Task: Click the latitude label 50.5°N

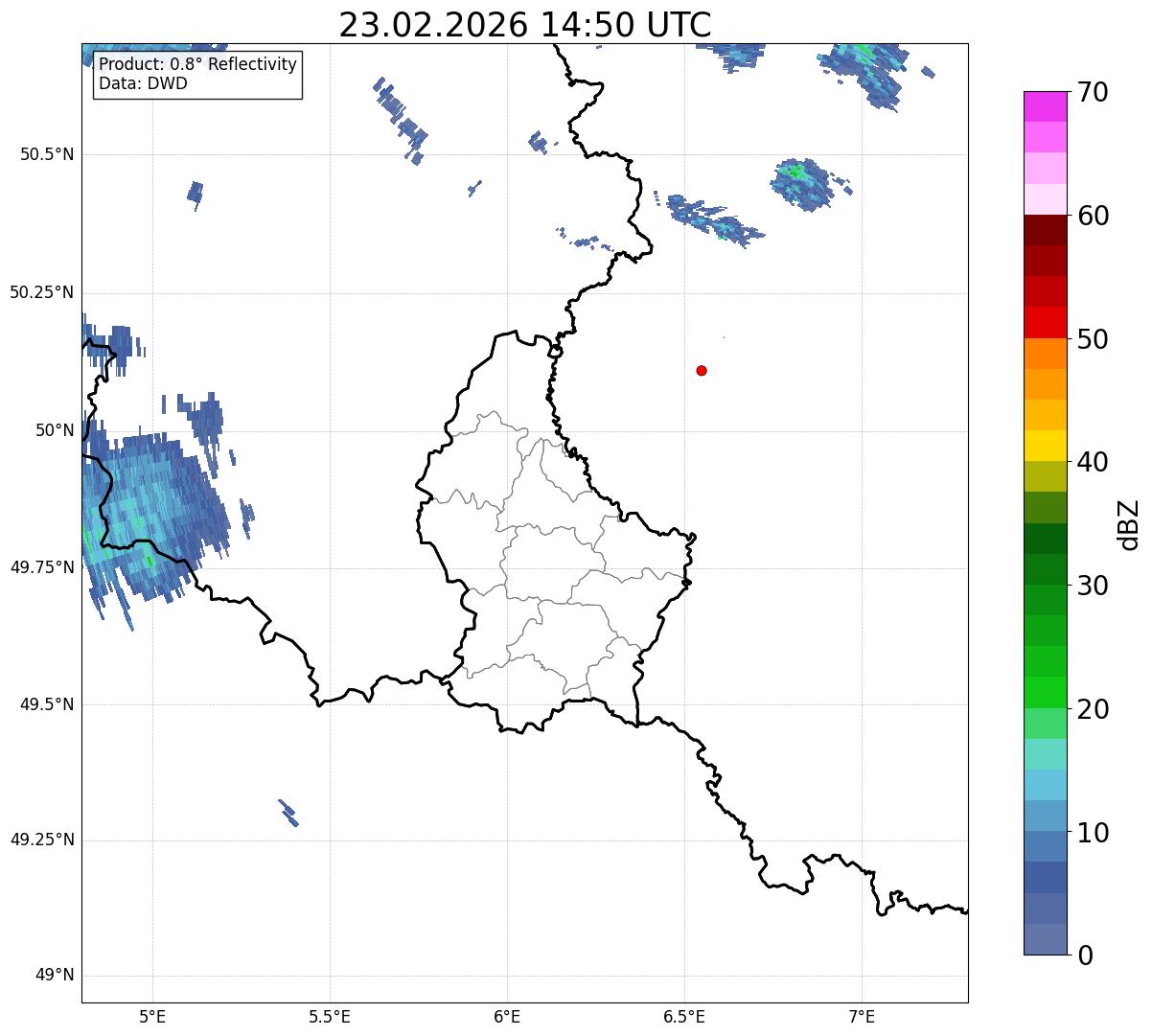Action: point(47,154)
